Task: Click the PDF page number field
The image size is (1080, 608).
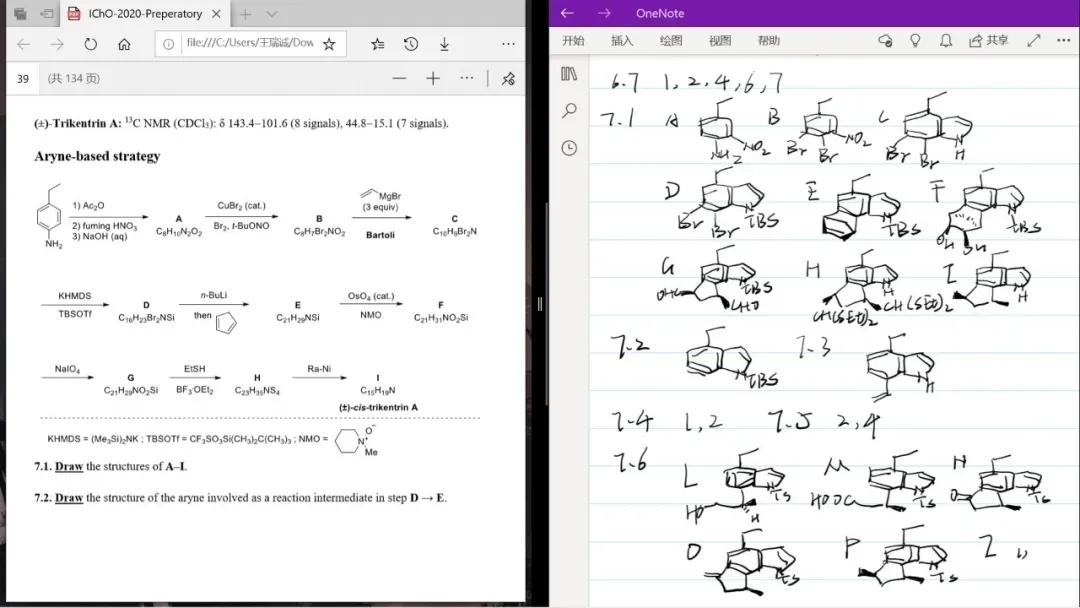Action: 22,79
